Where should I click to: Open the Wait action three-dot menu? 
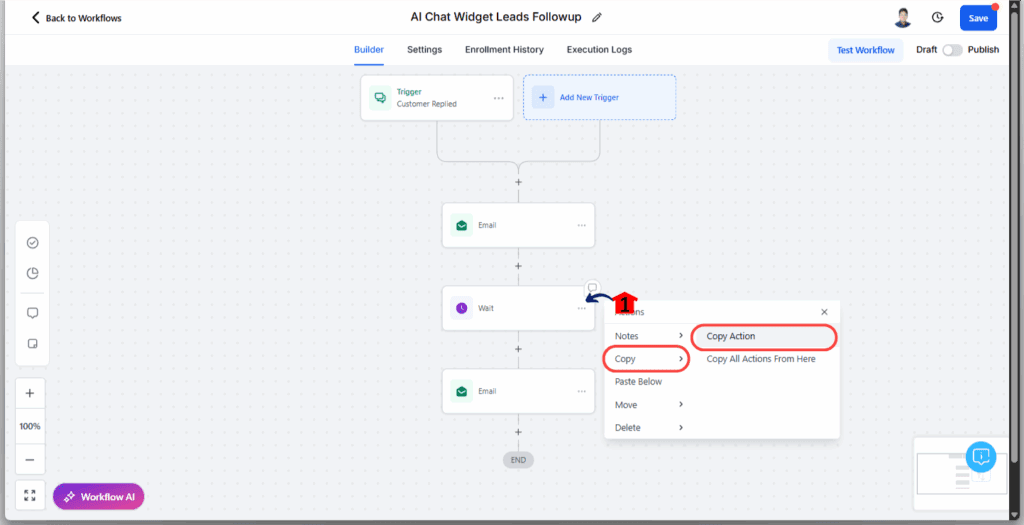[581, 308]
